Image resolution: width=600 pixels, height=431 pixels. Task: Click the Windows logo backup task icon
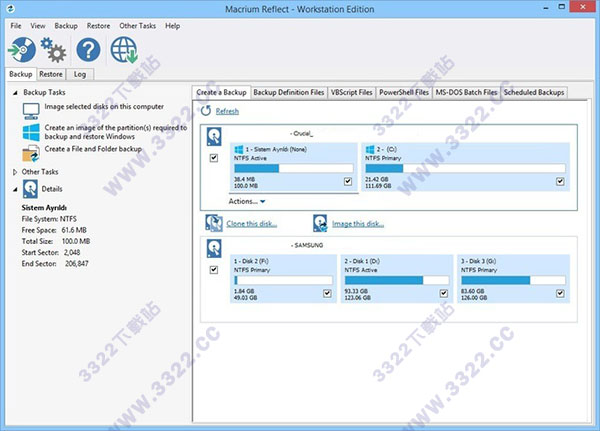point(31,132)
